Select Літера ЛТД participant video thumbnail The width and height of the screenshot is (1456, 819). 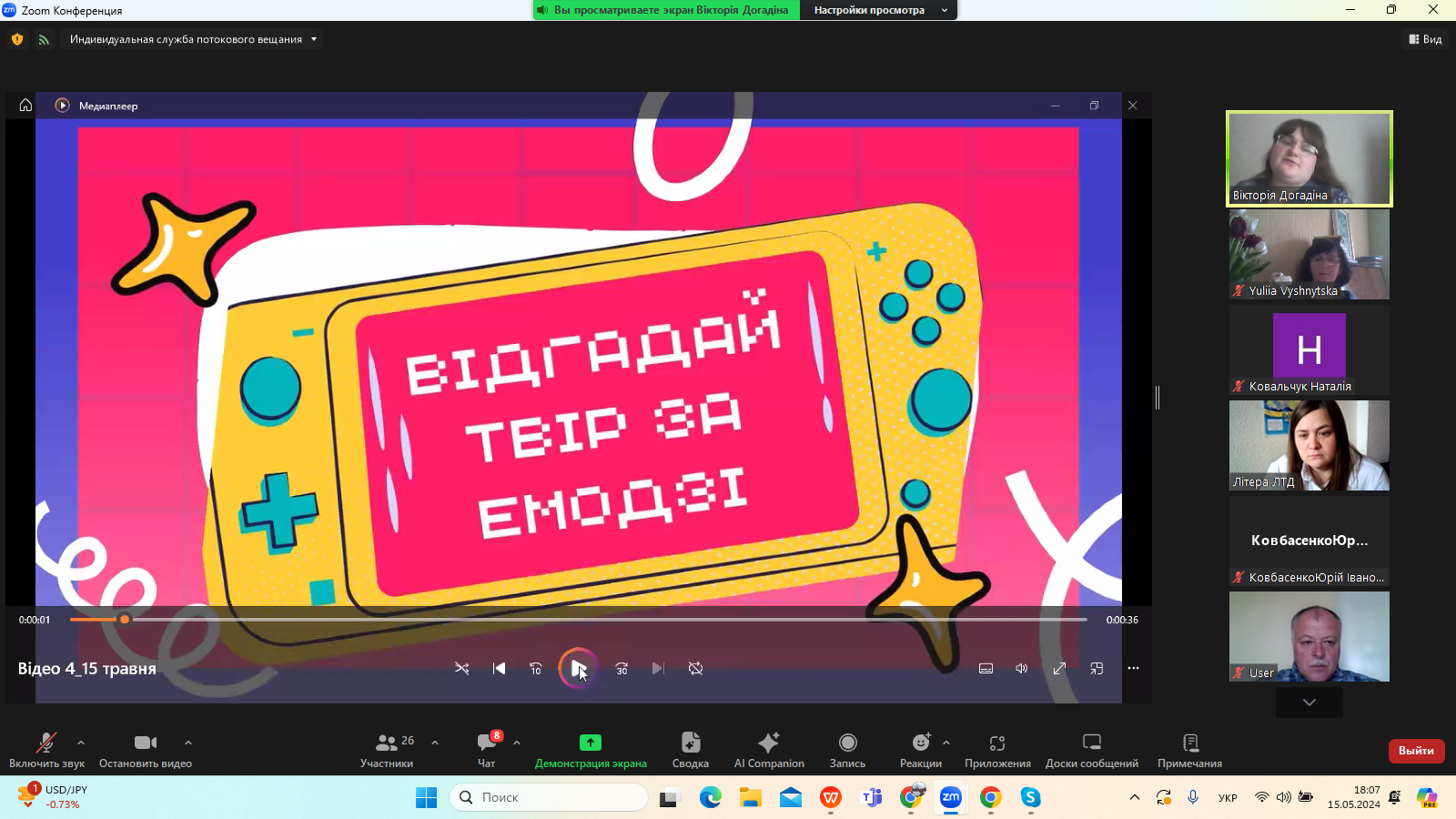tap(1309, 445)
